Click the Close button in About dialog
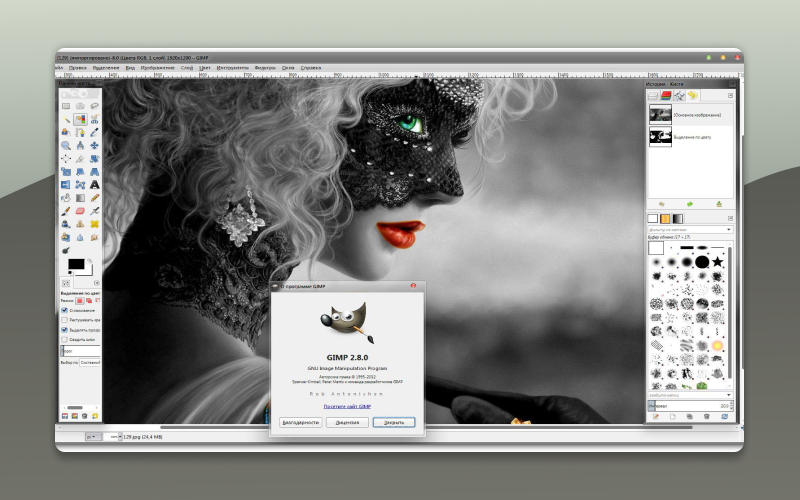 click(394, 422)
